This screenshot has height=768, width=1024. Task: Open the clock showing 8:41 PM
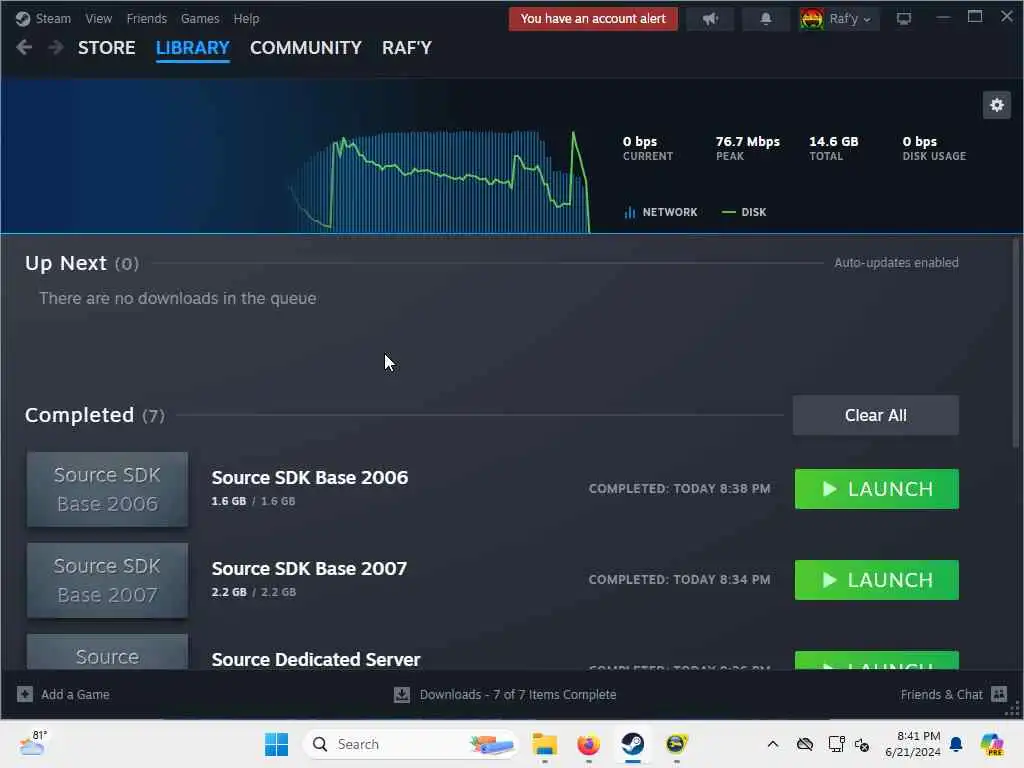tap(912, 744)
